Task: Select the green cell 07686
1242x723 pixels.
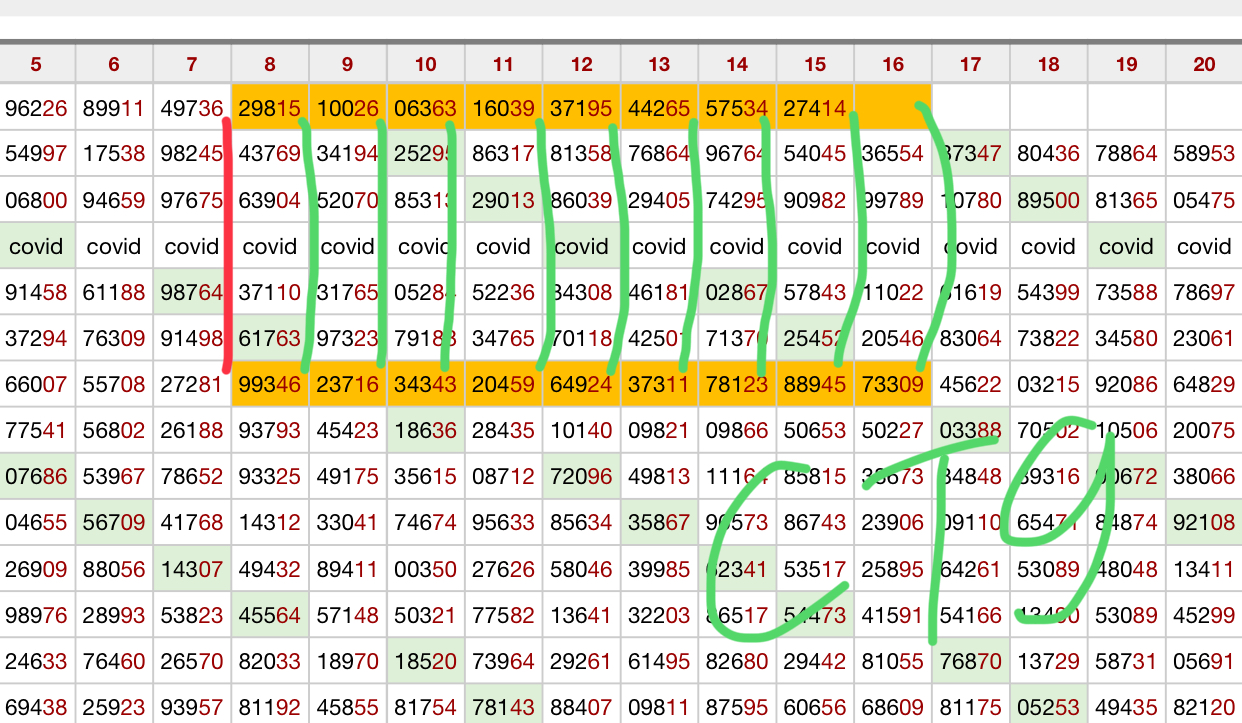Action: pos(36,476)
